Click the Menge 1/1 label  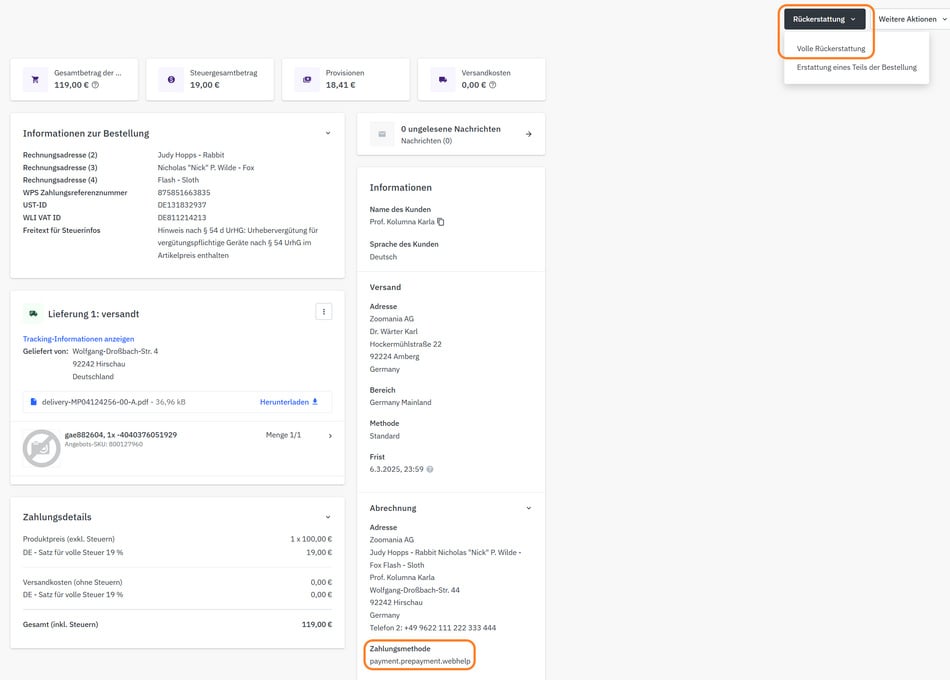[x=283, y=435]
